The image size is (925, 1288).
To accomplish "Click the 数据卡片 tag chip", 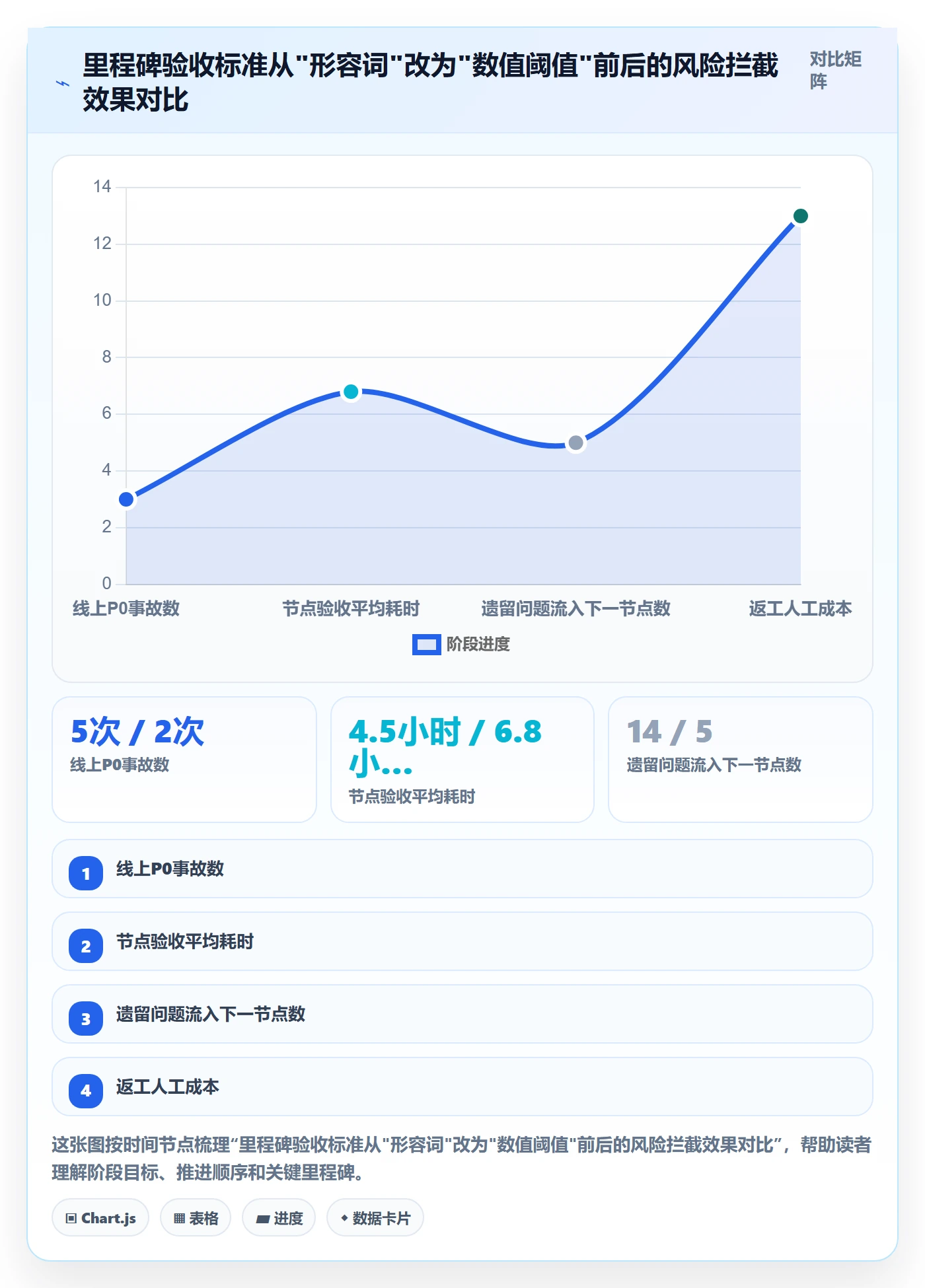I will click(x=375, y=1217).
